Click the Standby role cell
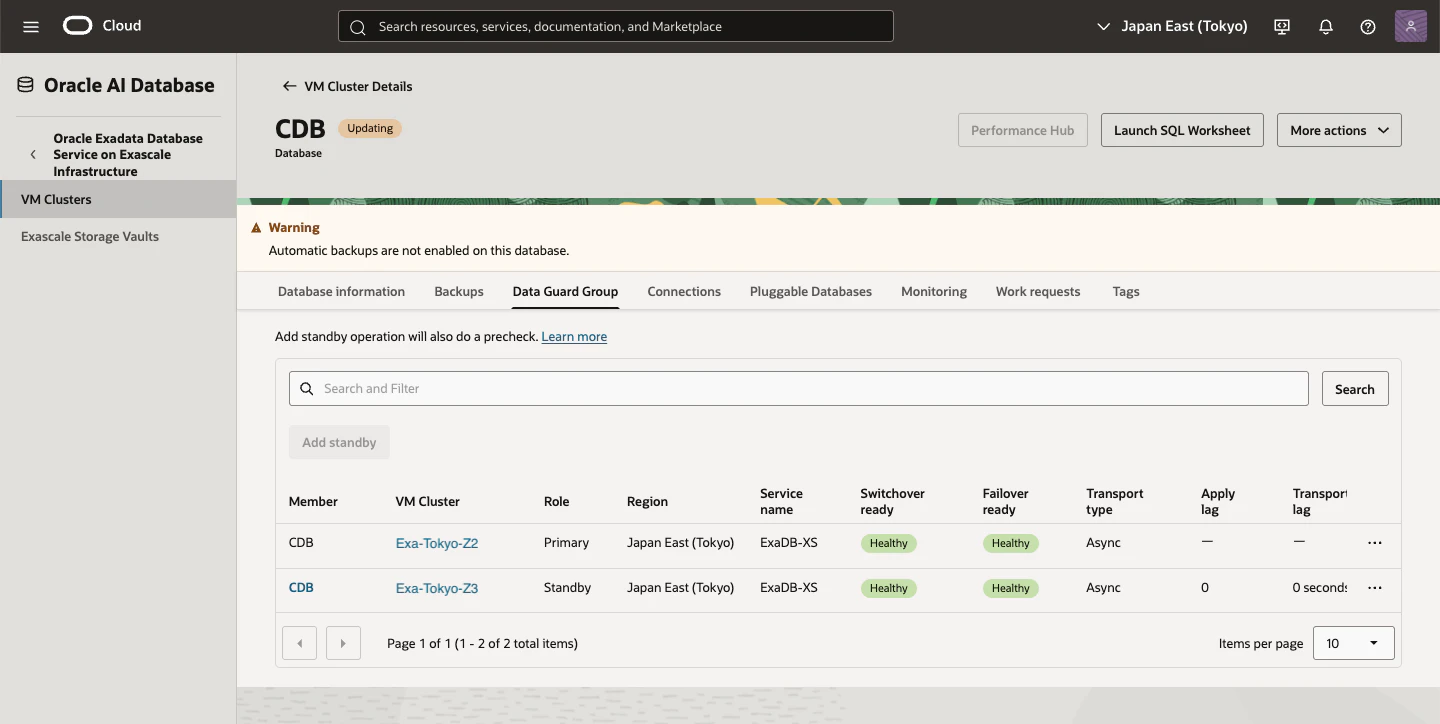The height and width of the screenshot is (724, 1440). (x=567, y=588)
